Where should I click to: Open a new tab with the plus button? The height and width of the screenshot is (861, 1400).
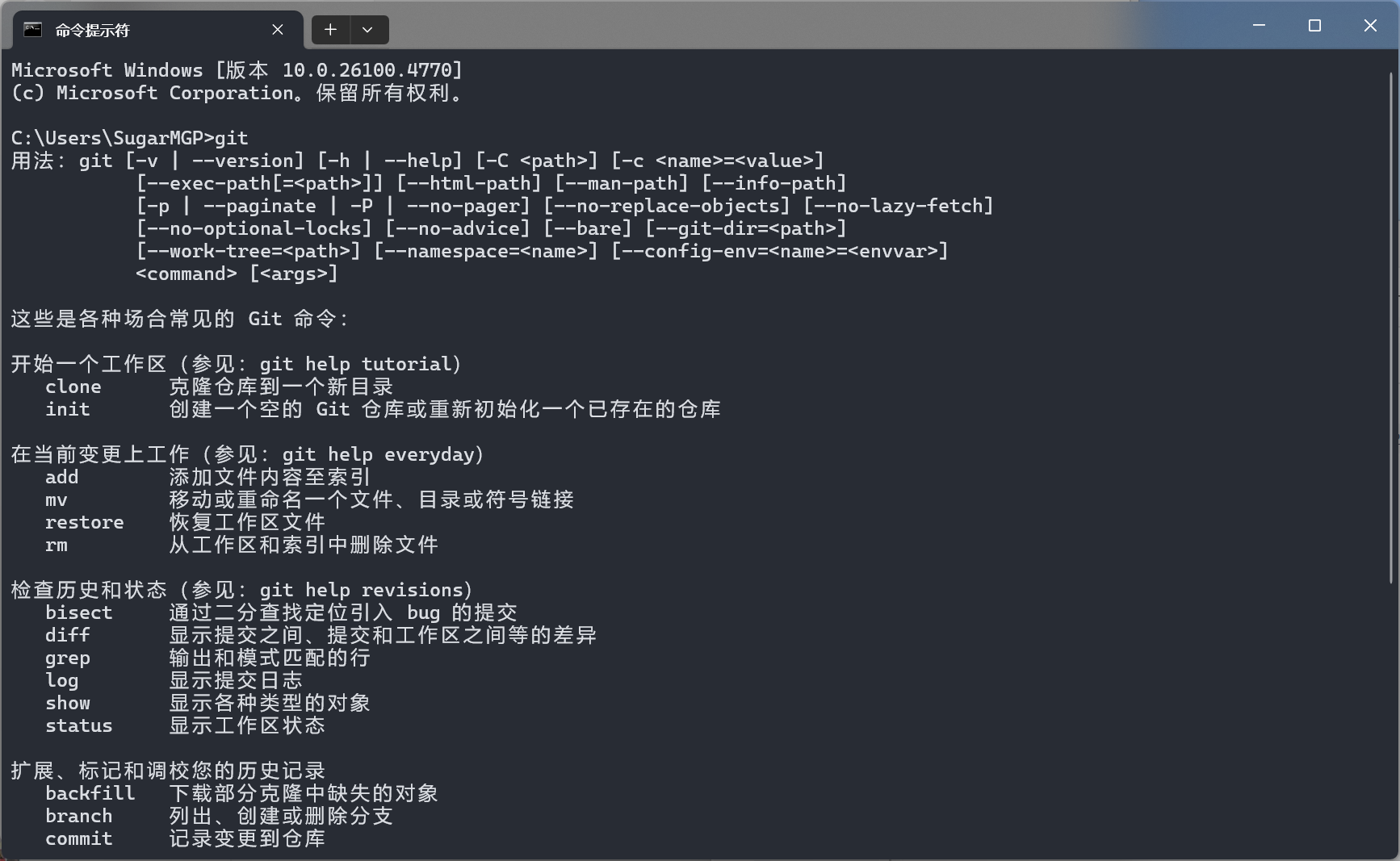(x=330, y=30)
